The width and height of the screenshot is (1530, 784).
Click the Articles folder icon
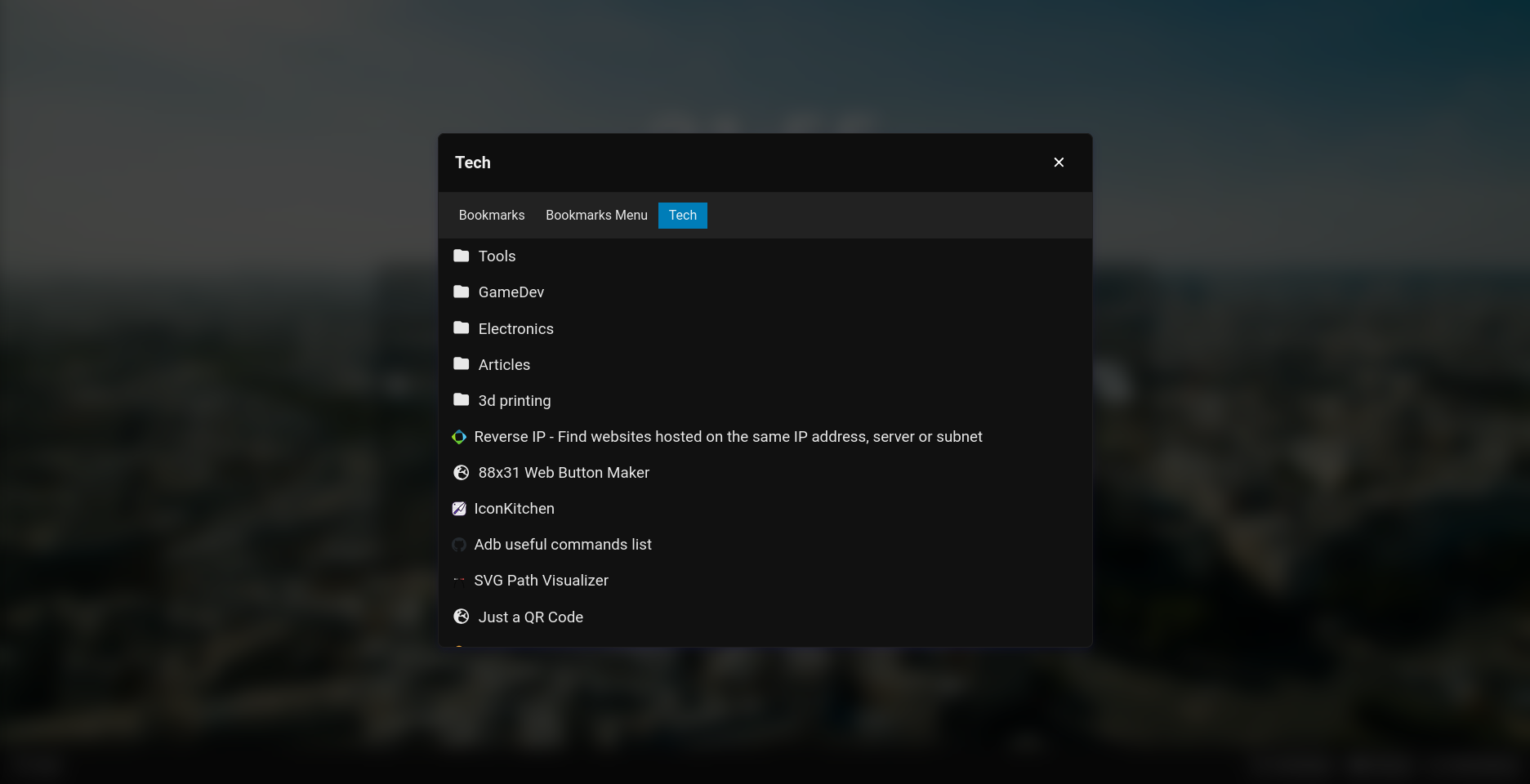(462, 363)
